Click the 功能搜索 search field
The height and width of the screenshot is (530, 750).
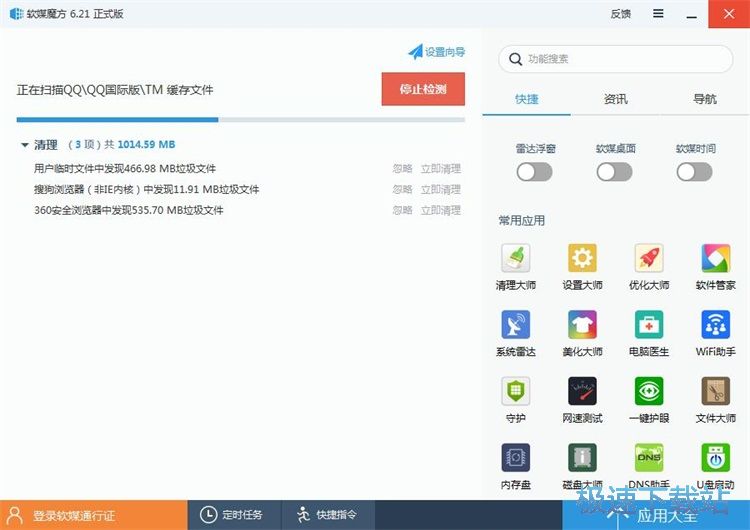pyautogui.click(x=616, y=59)
